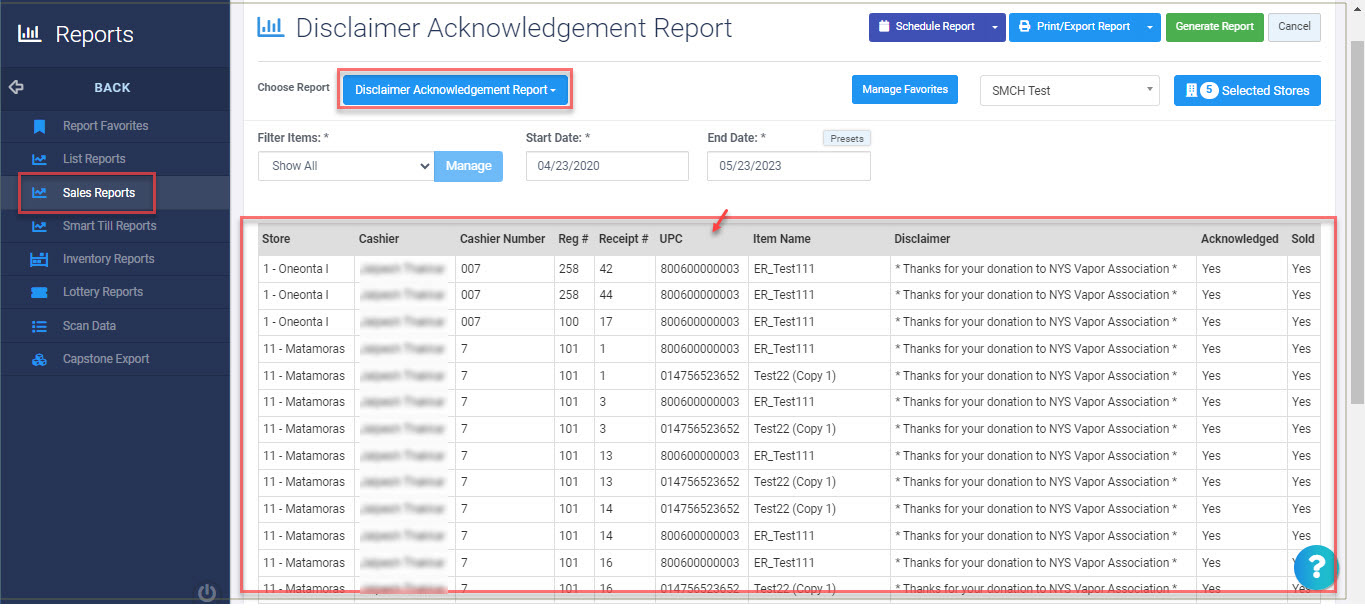The width and height of the screenshot is (1365, 613).
Task: Click the Cashier Number column header
Action: (503, 239)
